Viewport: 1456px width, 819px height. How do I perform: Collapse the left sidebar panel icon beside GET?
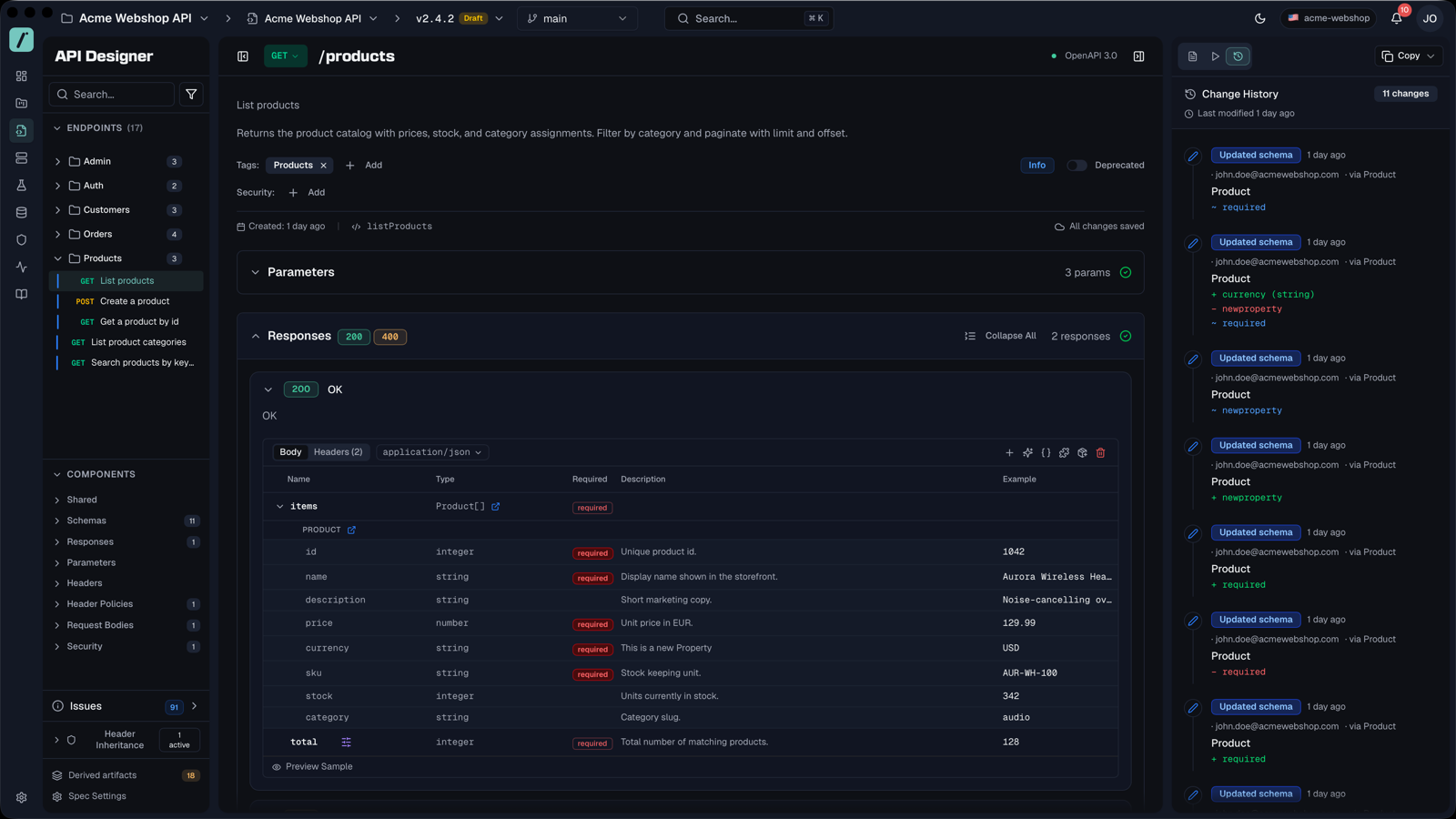pos(243,56)
